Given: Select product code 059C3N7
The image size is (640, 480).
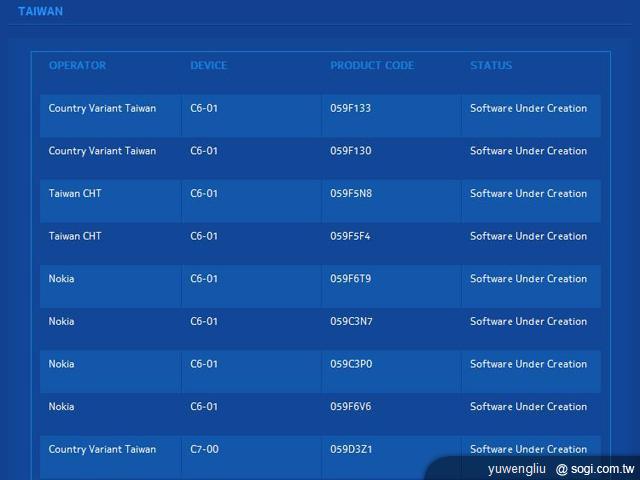Looking at the screenshot, I should [350, 322].
